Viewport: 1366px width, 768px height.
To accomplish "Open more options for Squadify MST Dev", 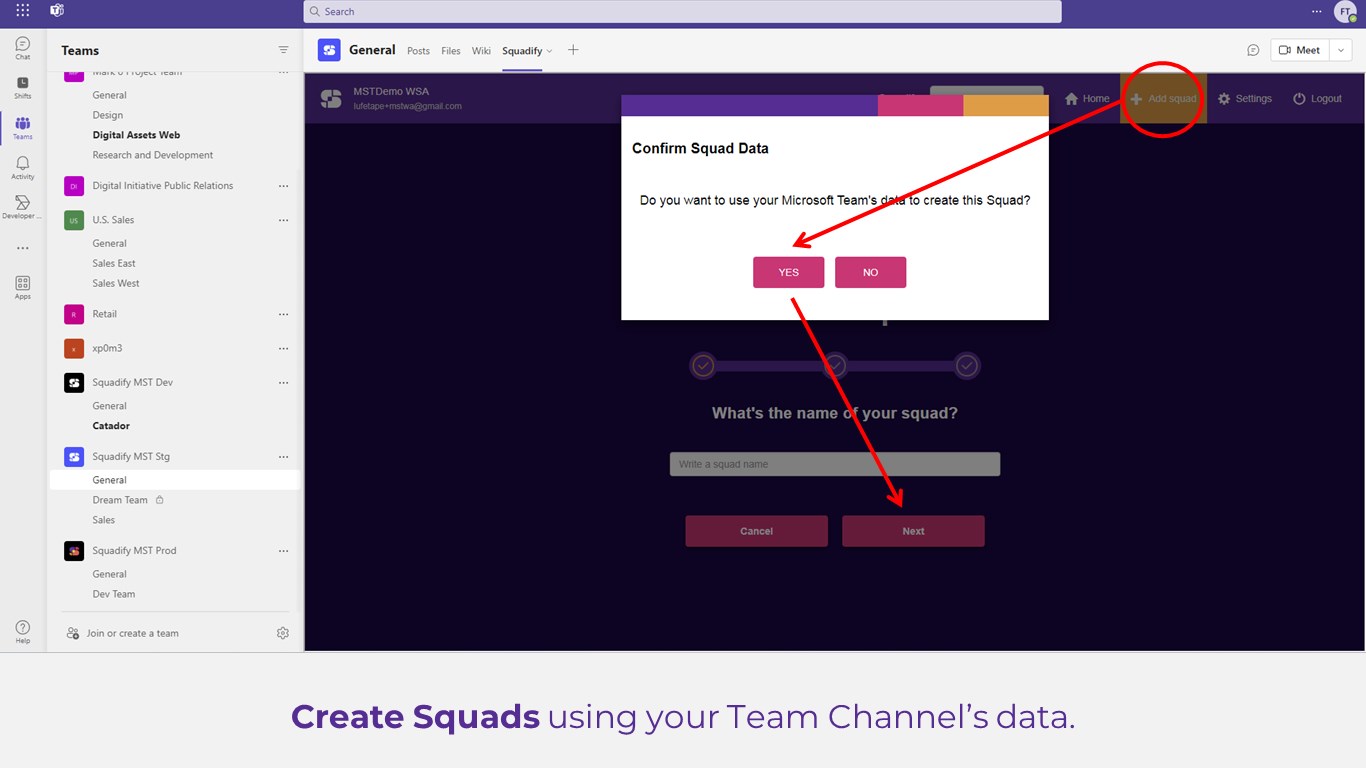I will click(283, 382).
